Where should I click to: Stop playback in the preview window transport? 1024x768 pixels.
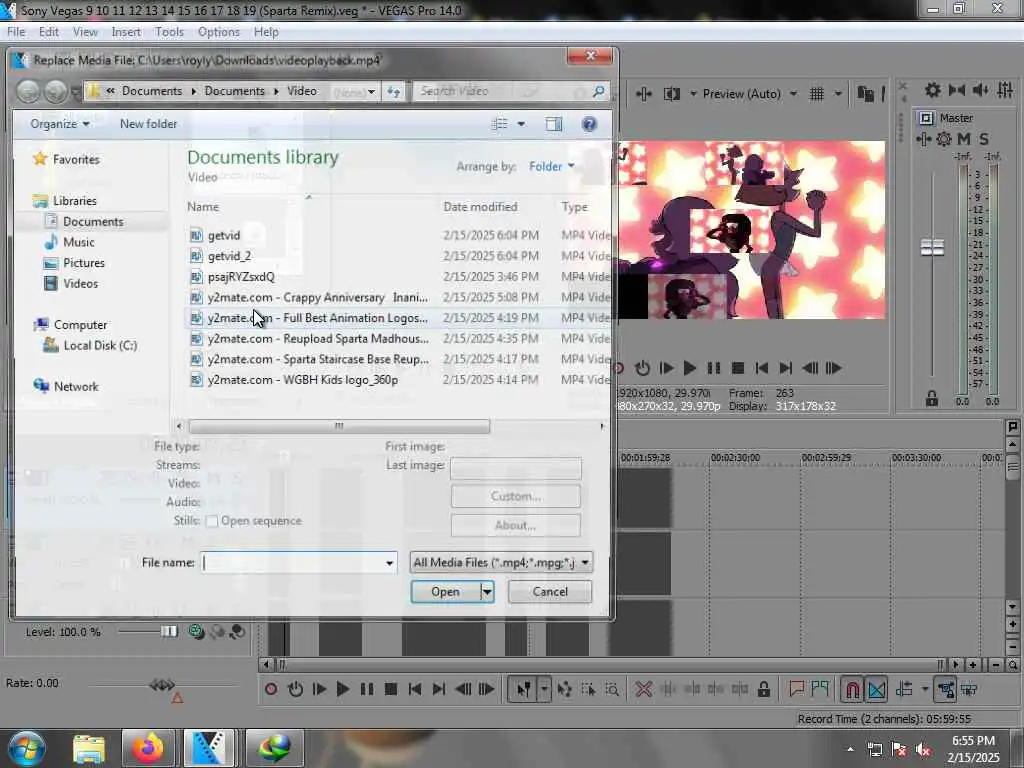pyautogui.click(x=737, y=368)
